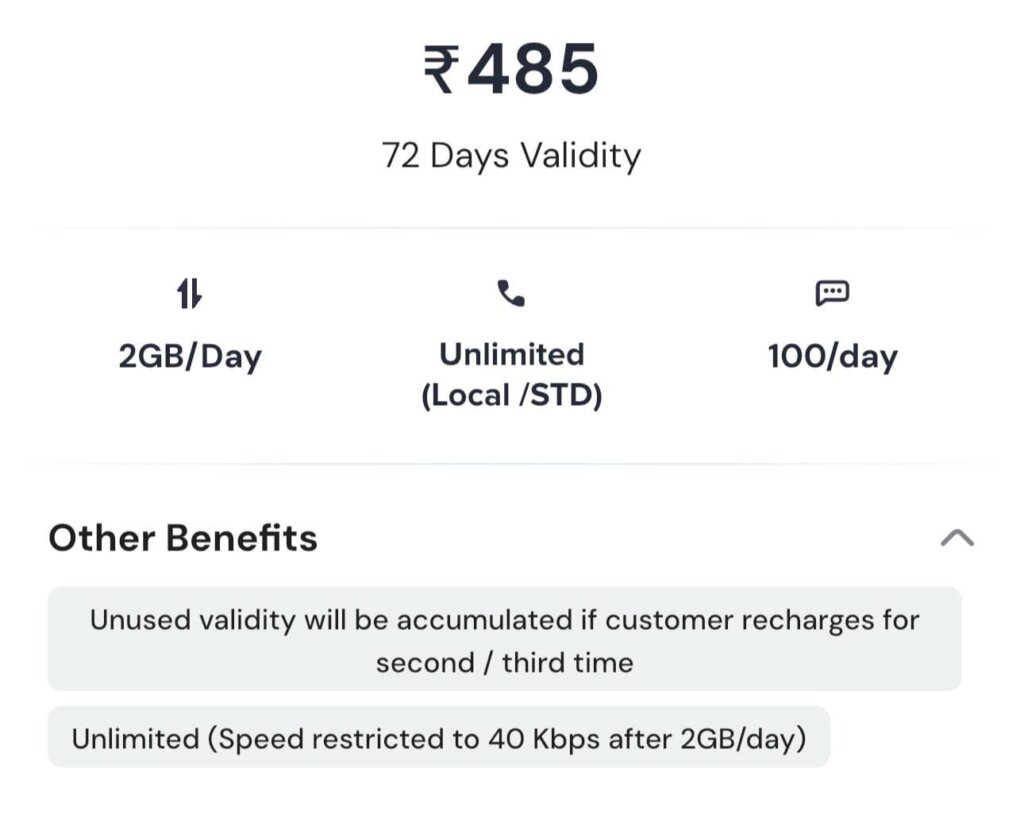Viewport: 1024px width, 826px height.
Task: Tap the SMS message bubble icon
Action: [x=832, y=293]
